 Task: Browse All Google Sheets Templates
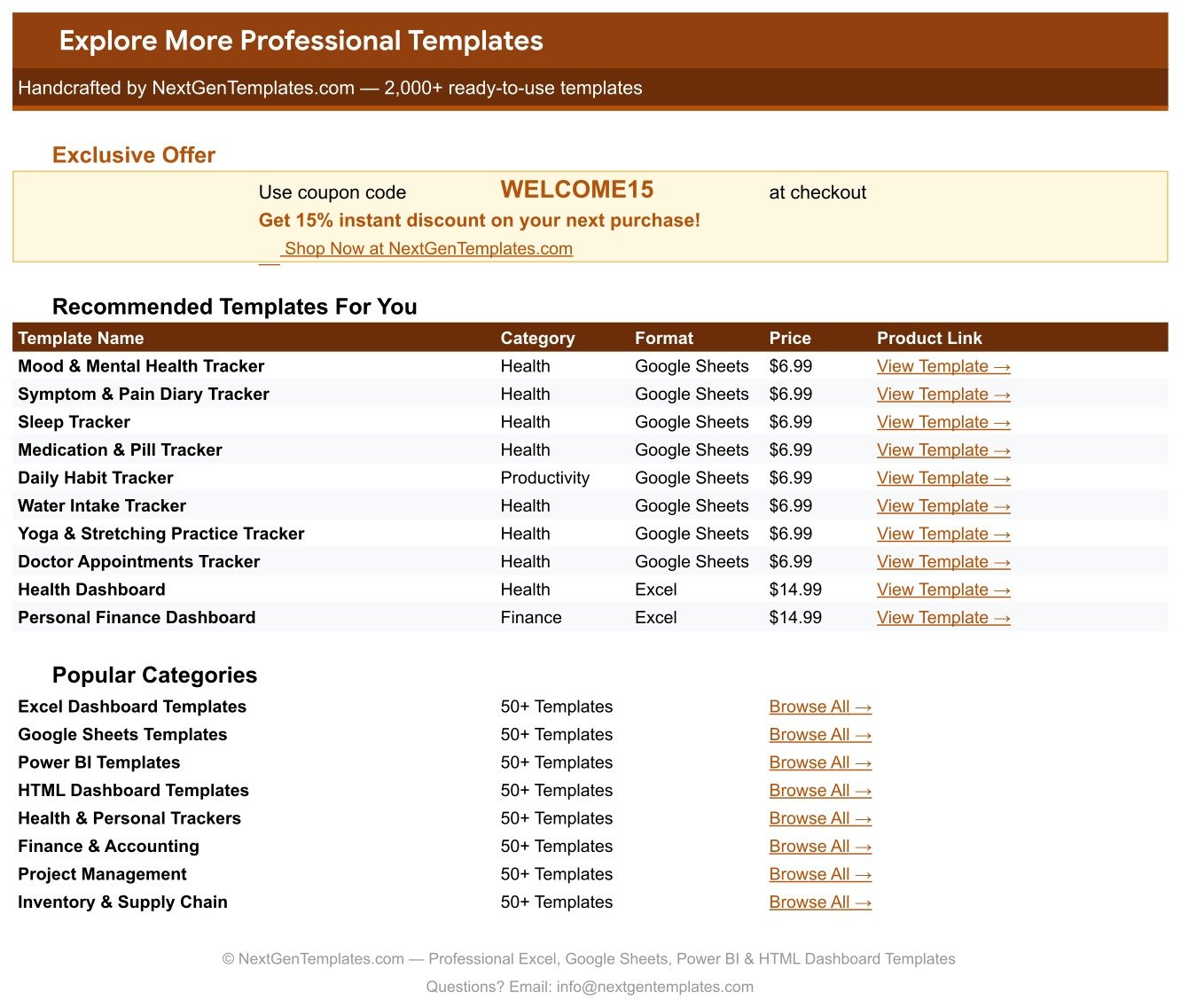pyautogui.click(x=820, y=735)
